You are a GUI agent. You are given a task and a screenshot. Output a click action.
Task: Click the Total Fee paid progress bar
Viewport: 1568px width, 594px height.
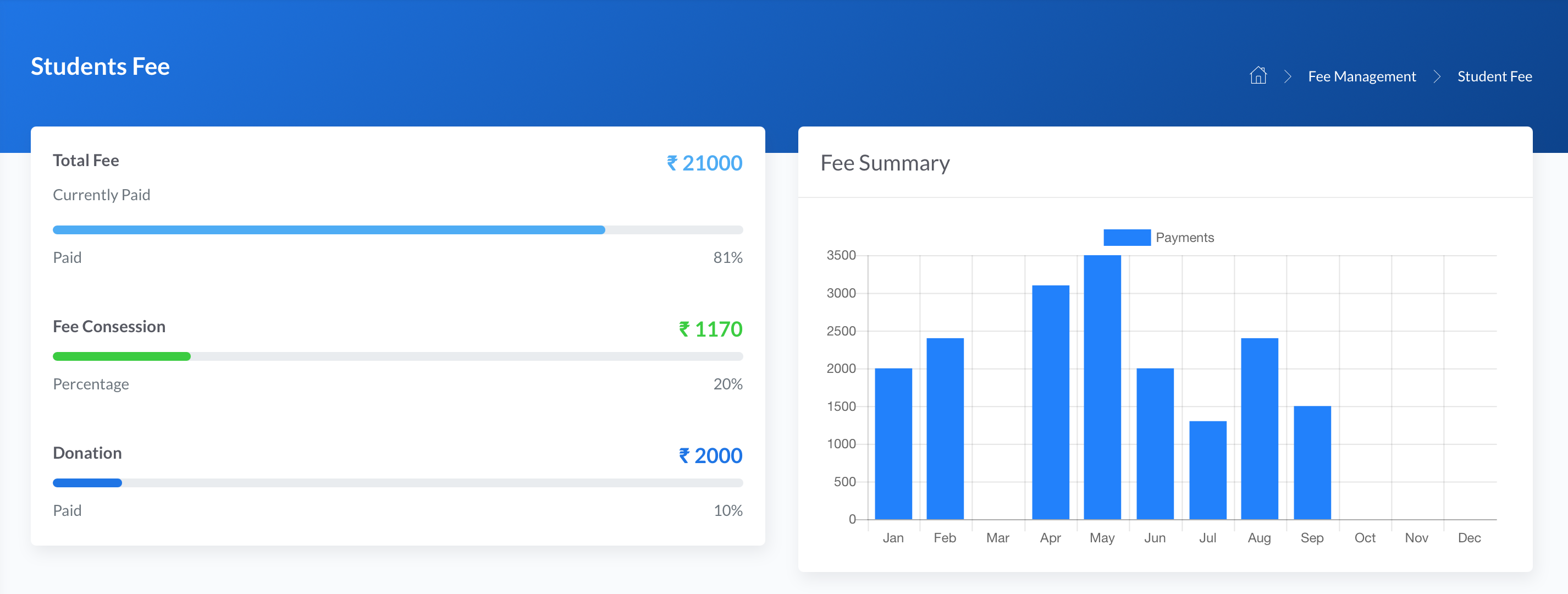329,230
